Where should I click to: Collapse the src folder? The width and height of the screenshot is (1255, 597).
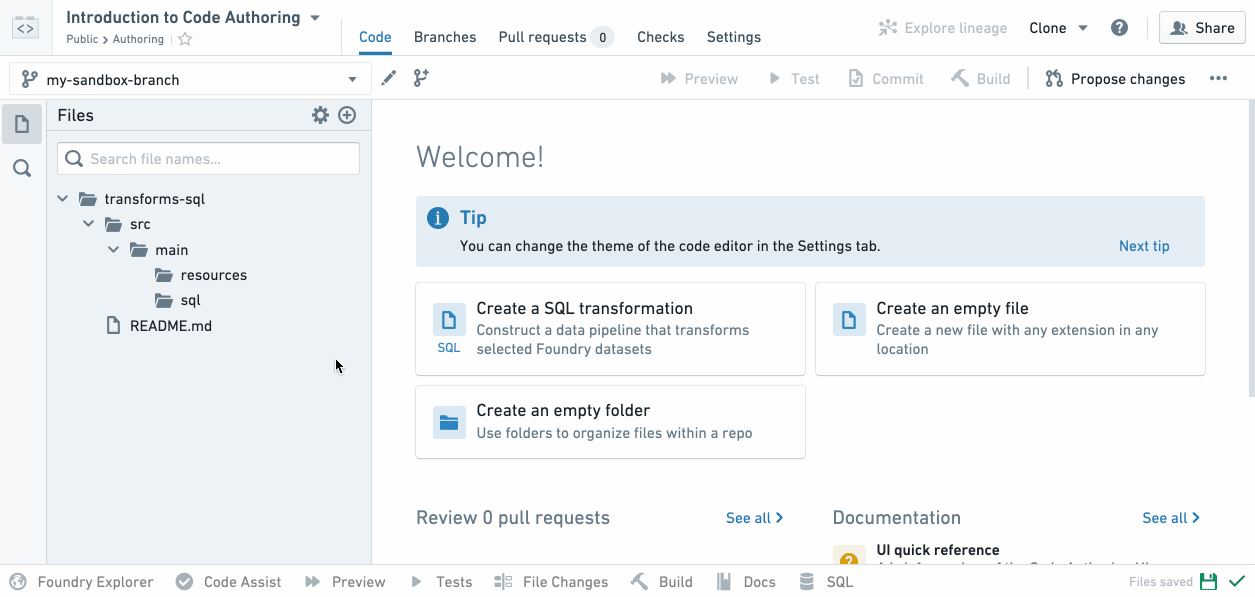coord(89,224)
